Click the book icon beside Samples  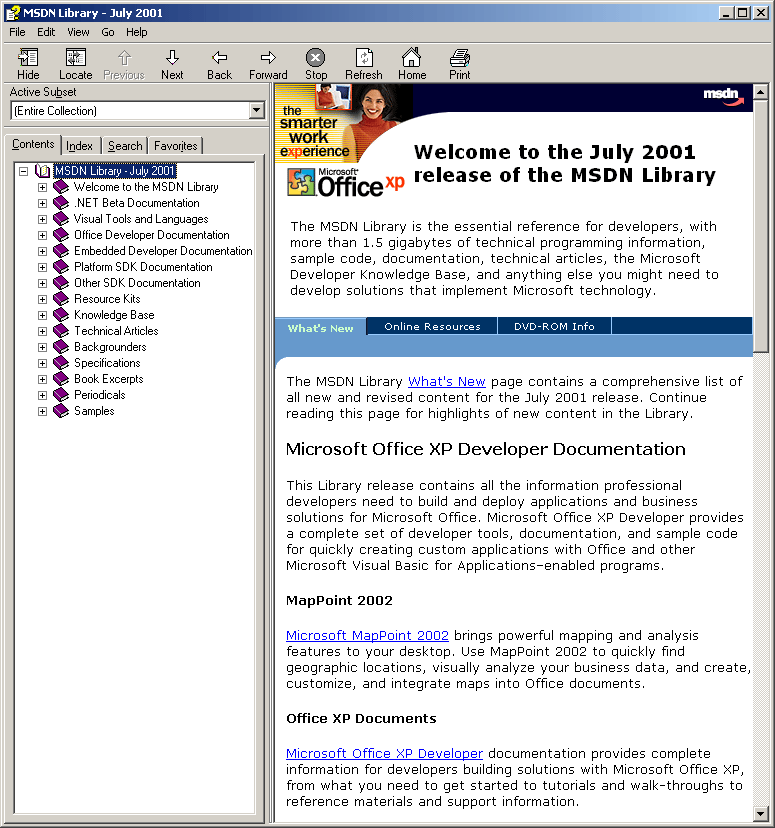click(61, 411)
